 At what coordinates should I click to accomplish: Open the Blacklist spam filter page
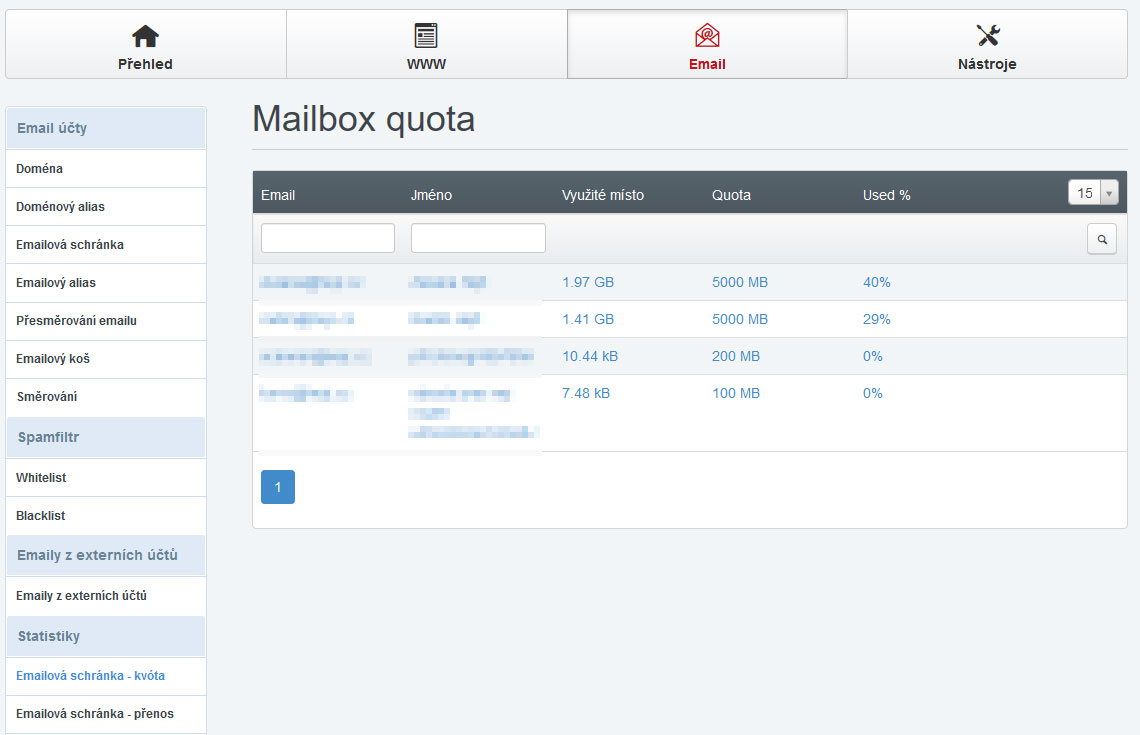(40, 516)
